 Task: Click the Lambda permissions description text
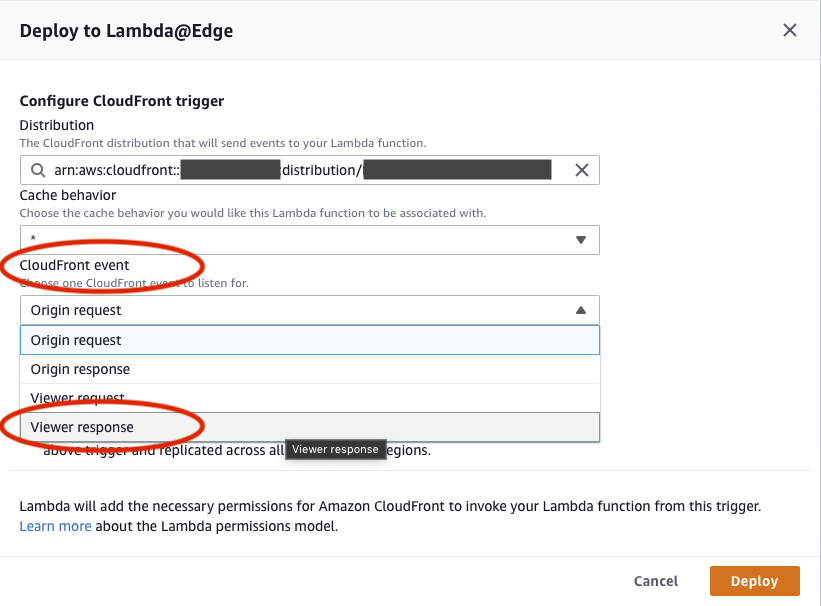pos(390,507)
